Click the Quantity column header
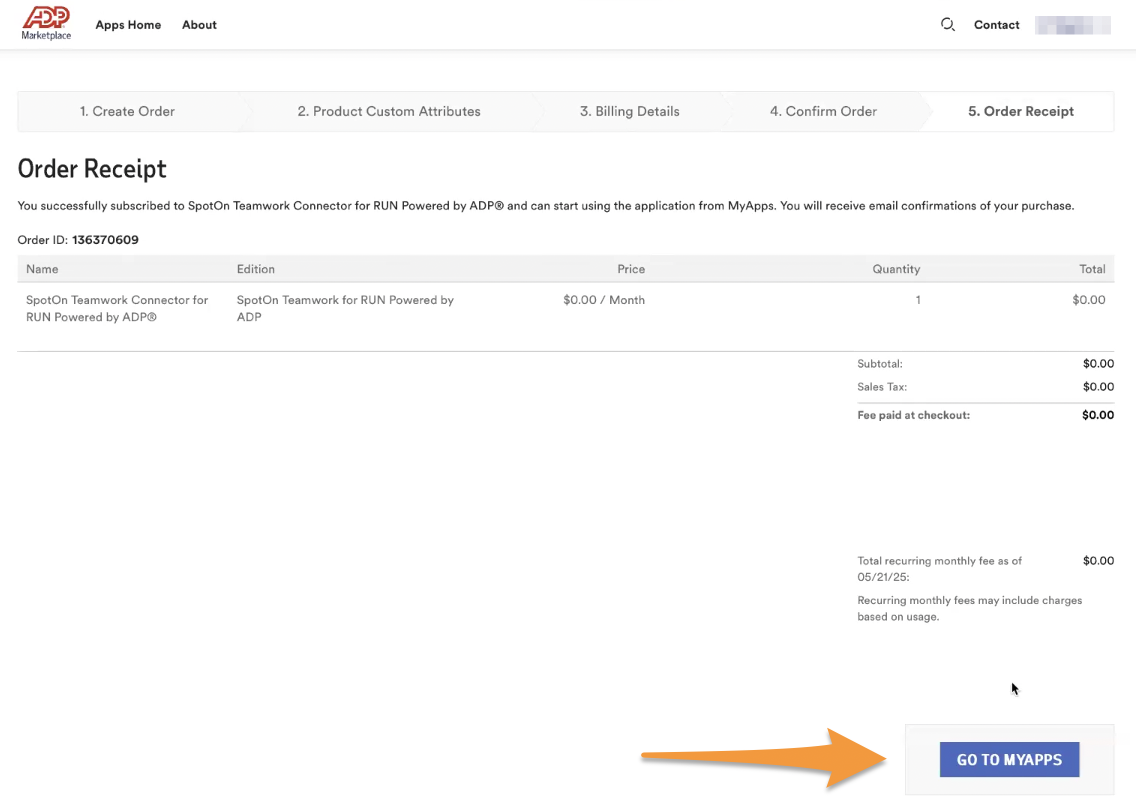The width and height of the screenshot is (1136, 810). coord(896,269)
